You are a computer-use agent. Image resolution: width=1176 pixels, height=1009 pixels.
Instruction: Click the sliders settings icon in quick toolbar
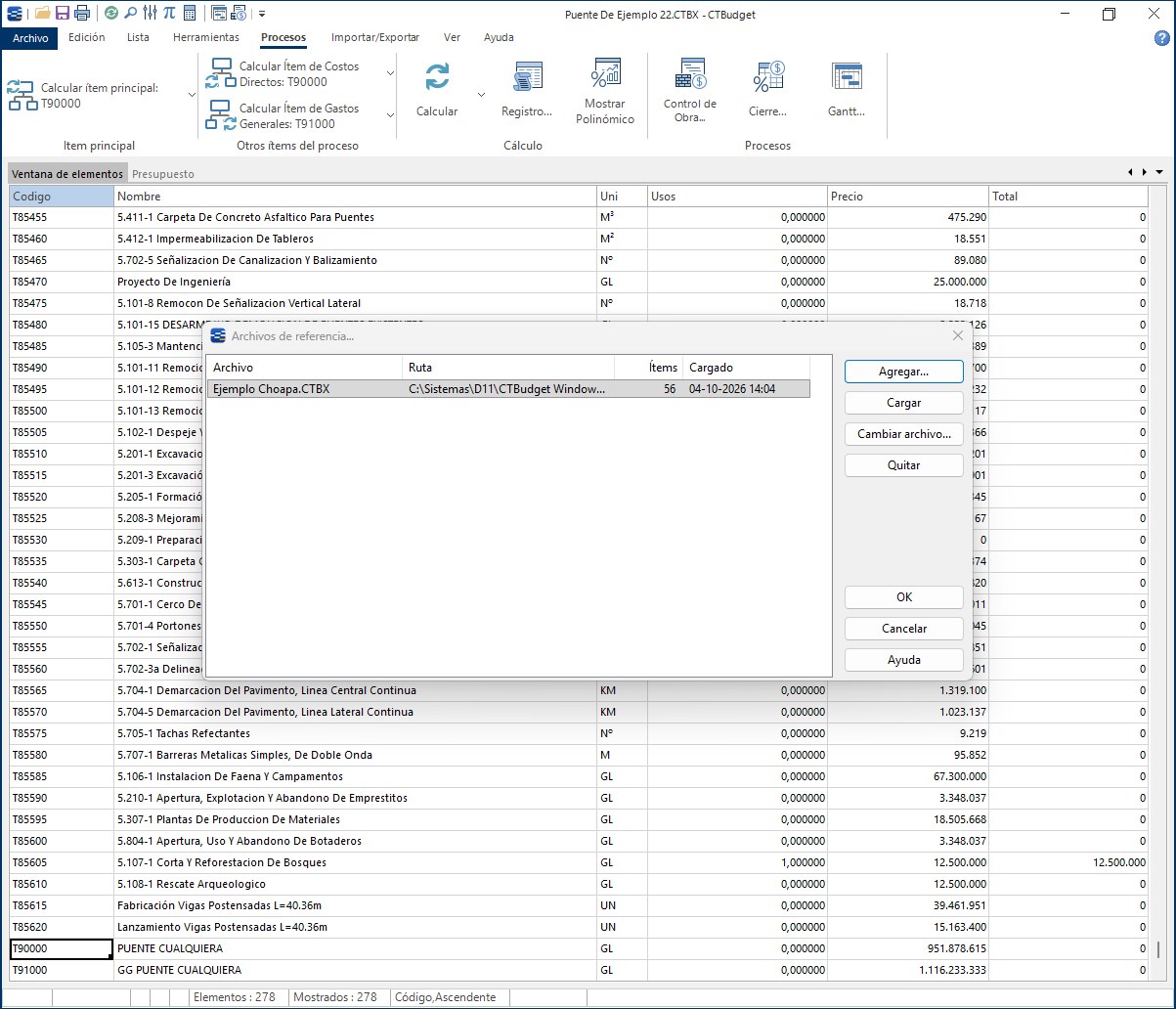coord(150,14)
